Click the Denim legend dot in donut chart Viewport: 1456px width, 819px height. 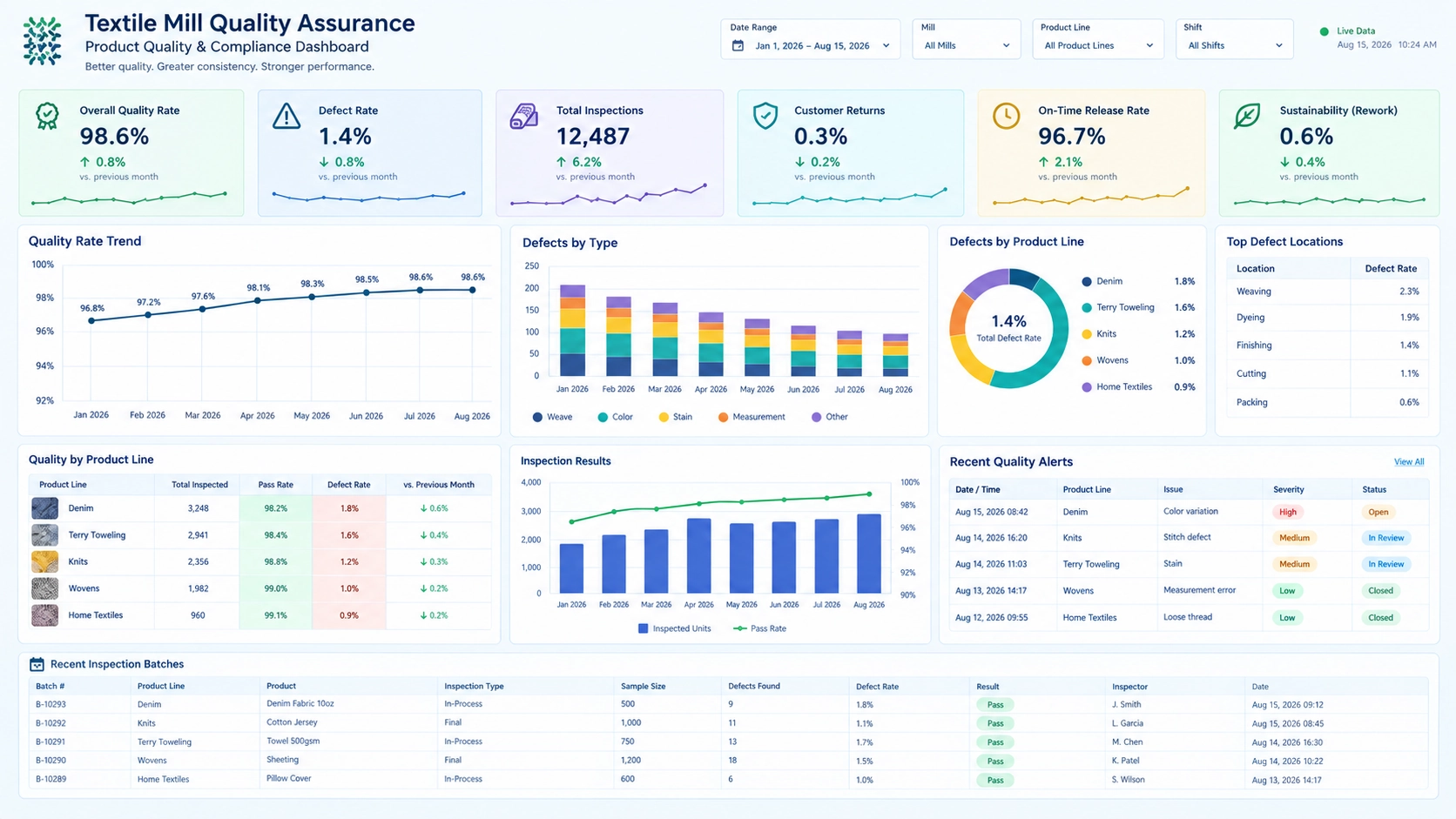point(1087,281)
